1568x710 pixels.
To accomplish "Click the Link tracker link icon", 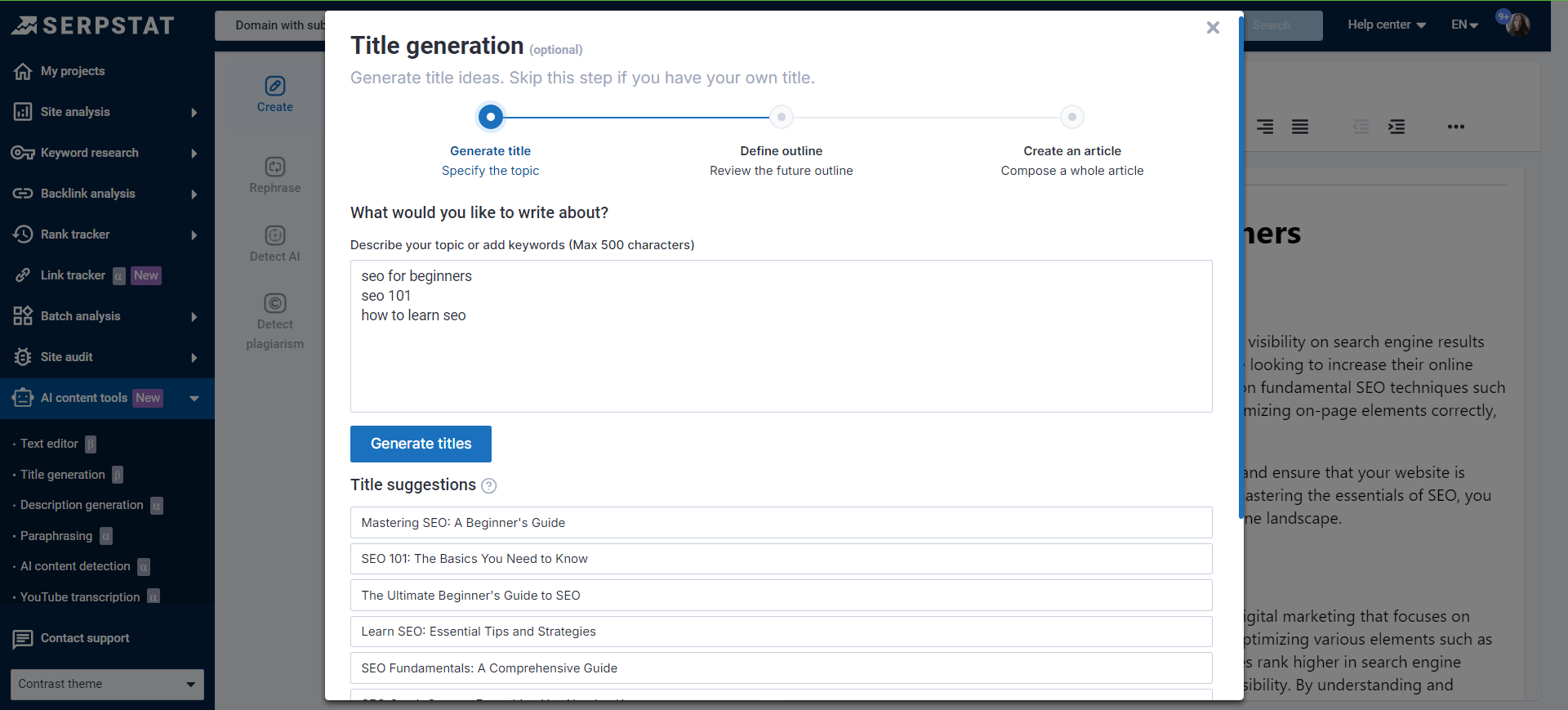I will tap(23, 275).
